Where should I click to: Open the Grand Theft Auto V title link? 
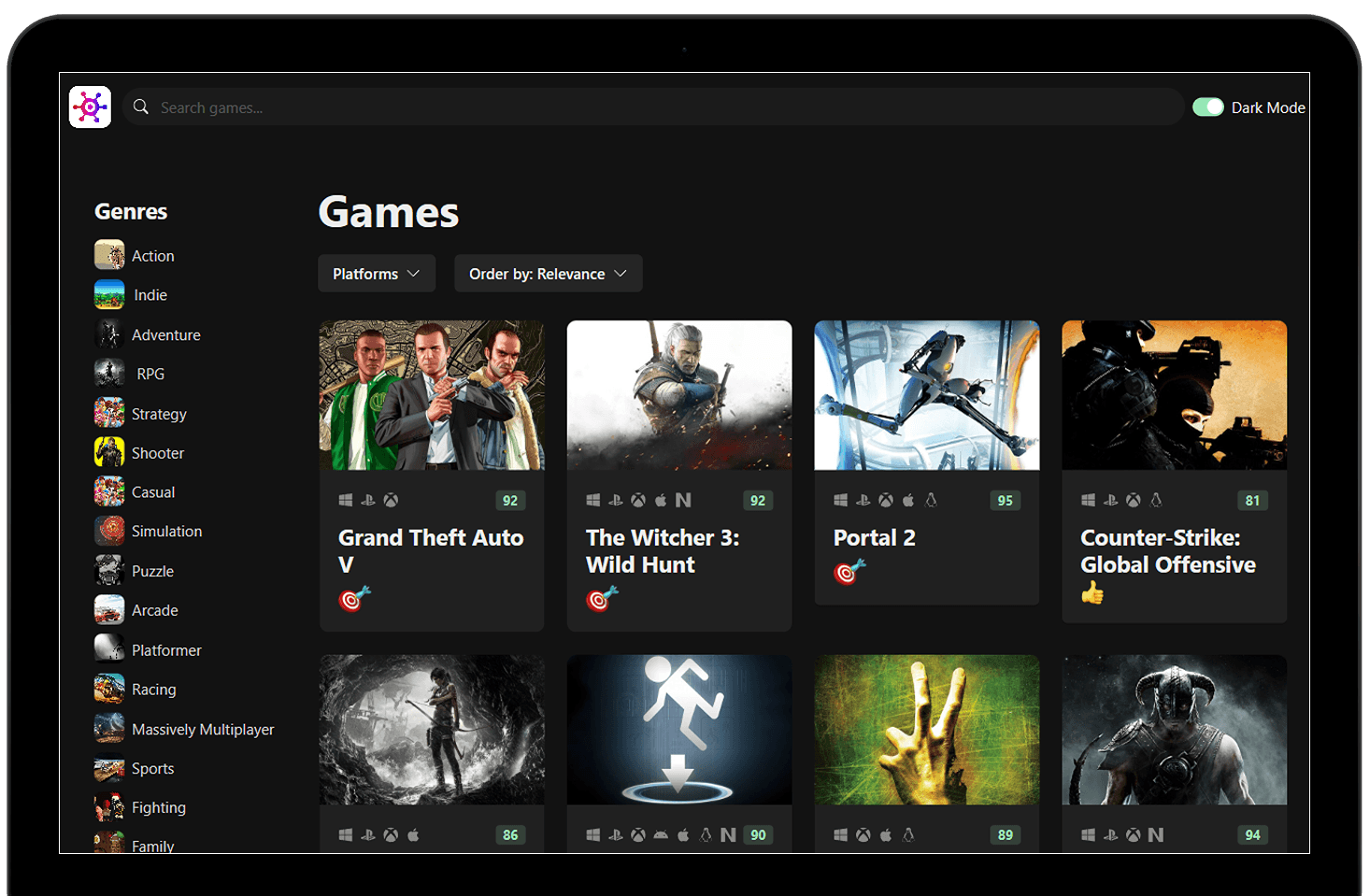click(431, 551)
